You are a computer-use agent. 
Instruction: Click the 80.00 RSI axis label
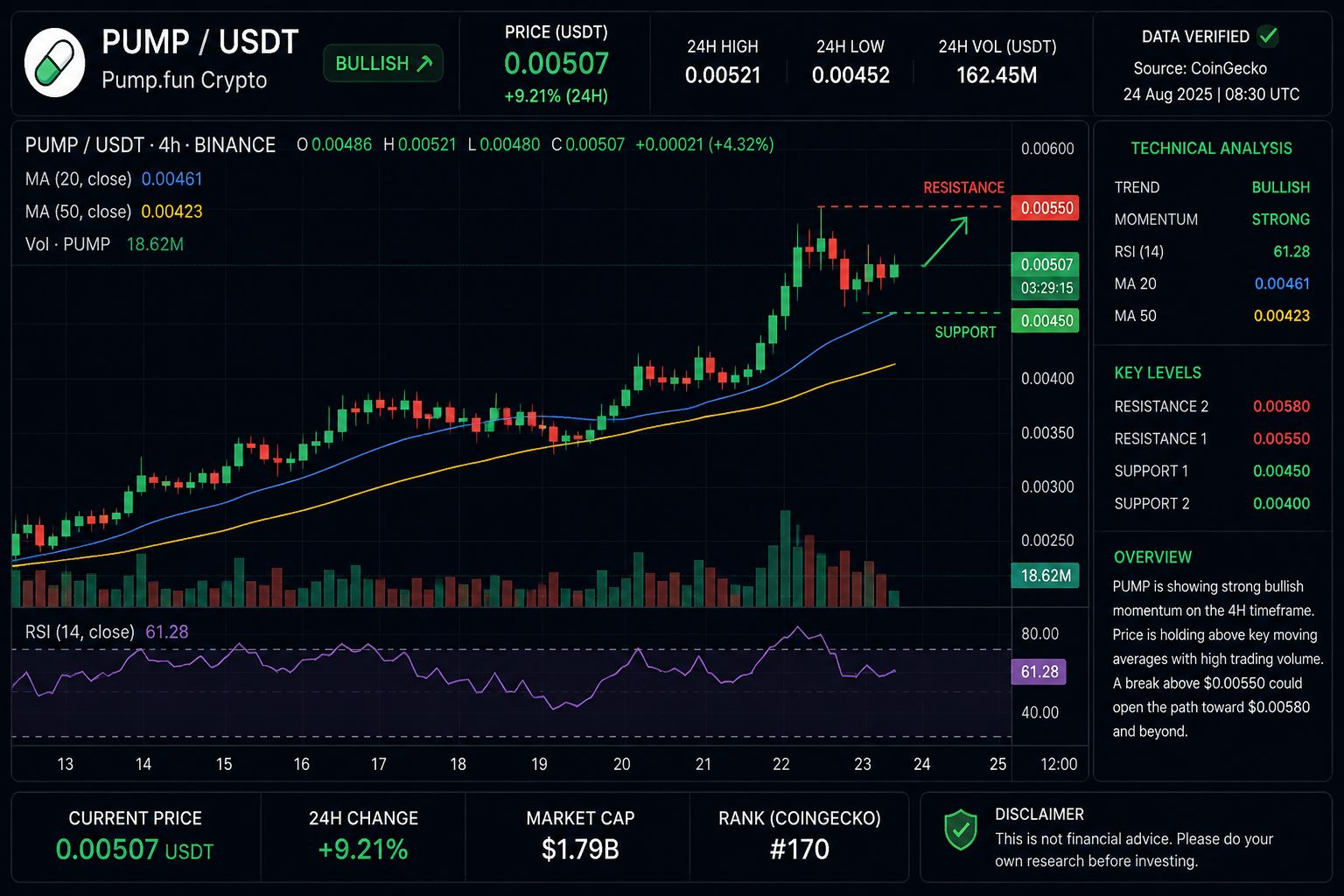coord(1039,633)
